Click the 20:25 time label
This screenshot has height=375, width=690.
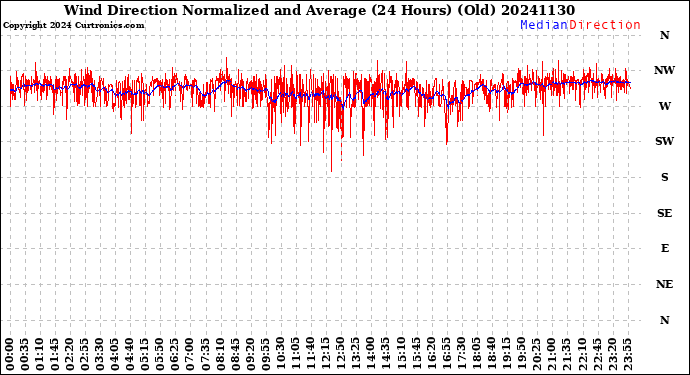tap(536, 354)
